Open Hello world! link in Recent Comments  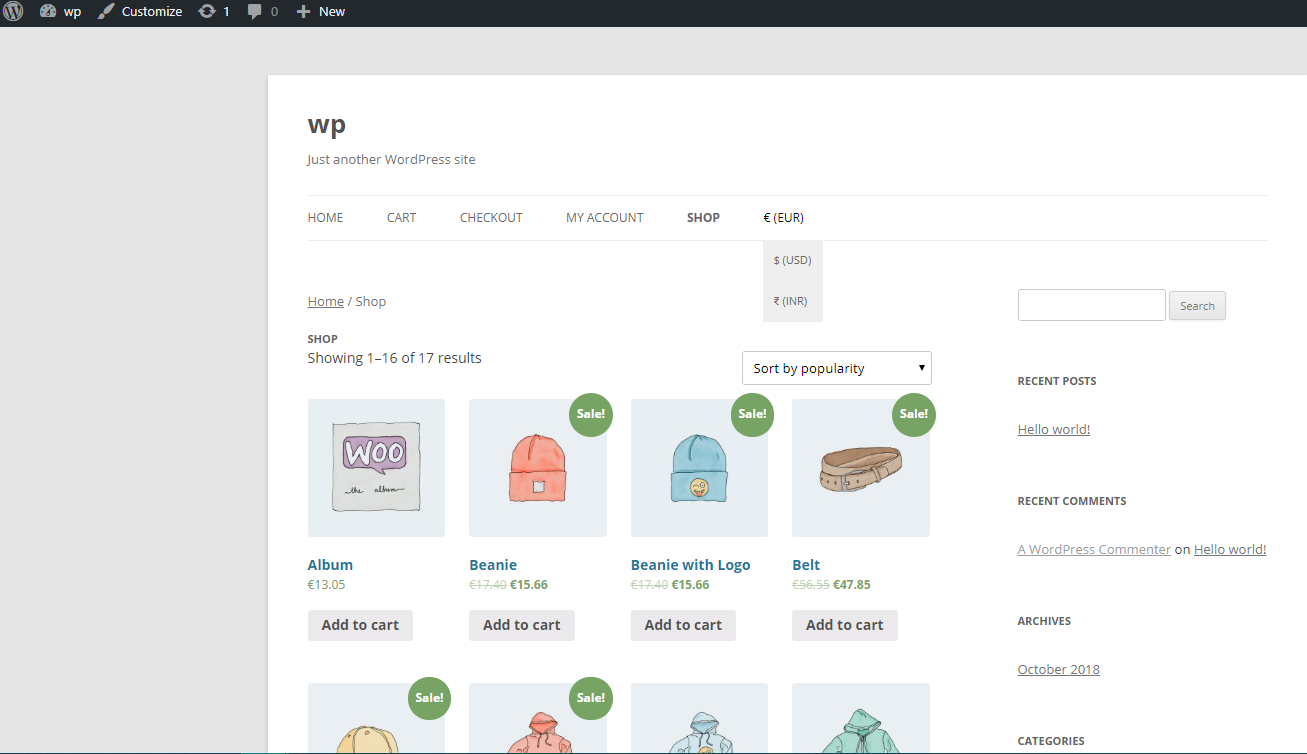click(x=1230, y=549)
